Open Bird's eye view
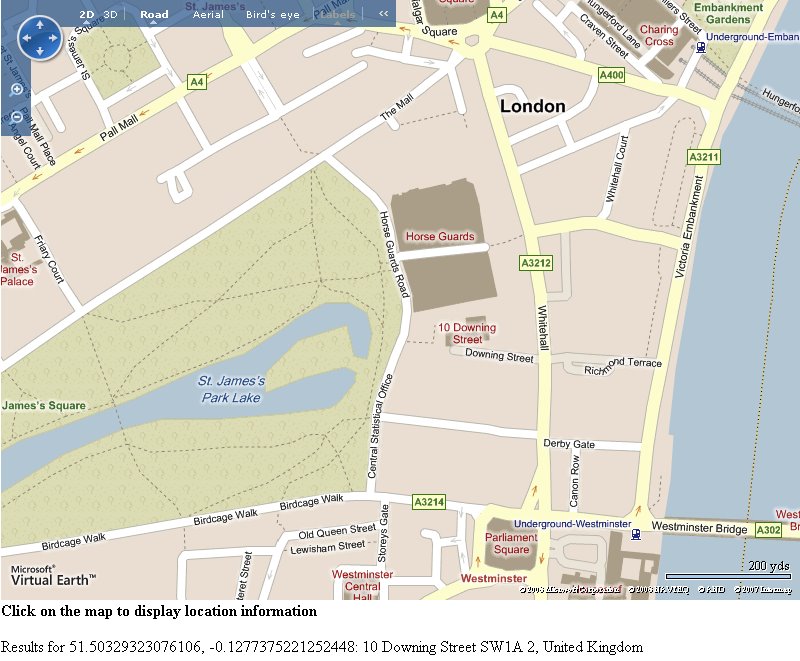Screen dimensions: 800x661 pos(272,14)
